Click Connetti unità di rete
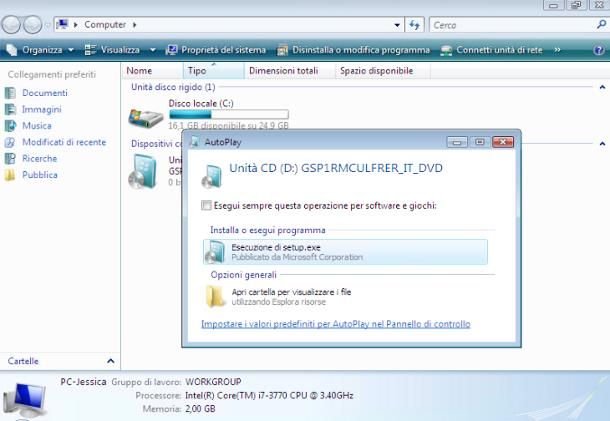610x421 pixels. 491,50
